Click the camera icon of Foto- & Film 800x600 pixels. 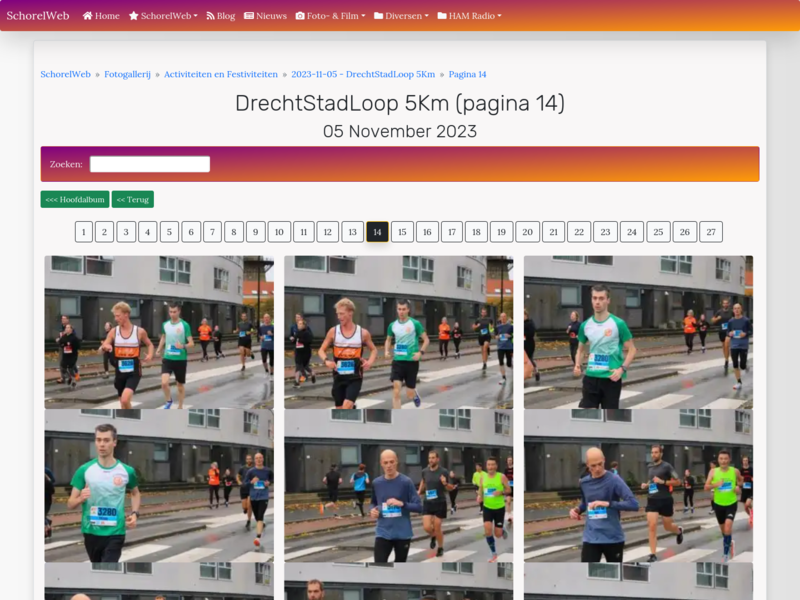[300, 16]
